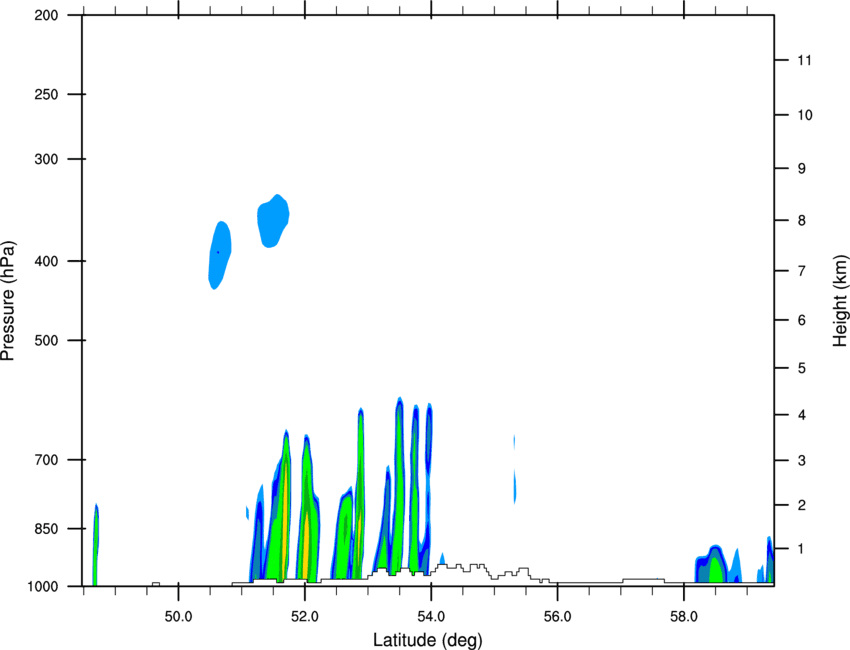This screenshot has width=850, height=650.
Task: Pick the 9 km height tick label
Action: (801, 169)
